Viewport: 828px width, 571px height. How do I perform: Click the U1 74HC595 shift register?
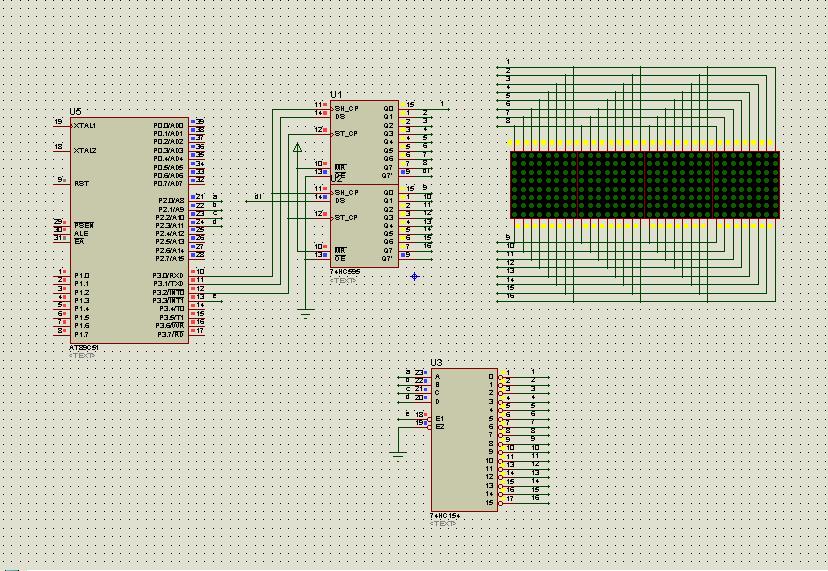tap(363, 140)
